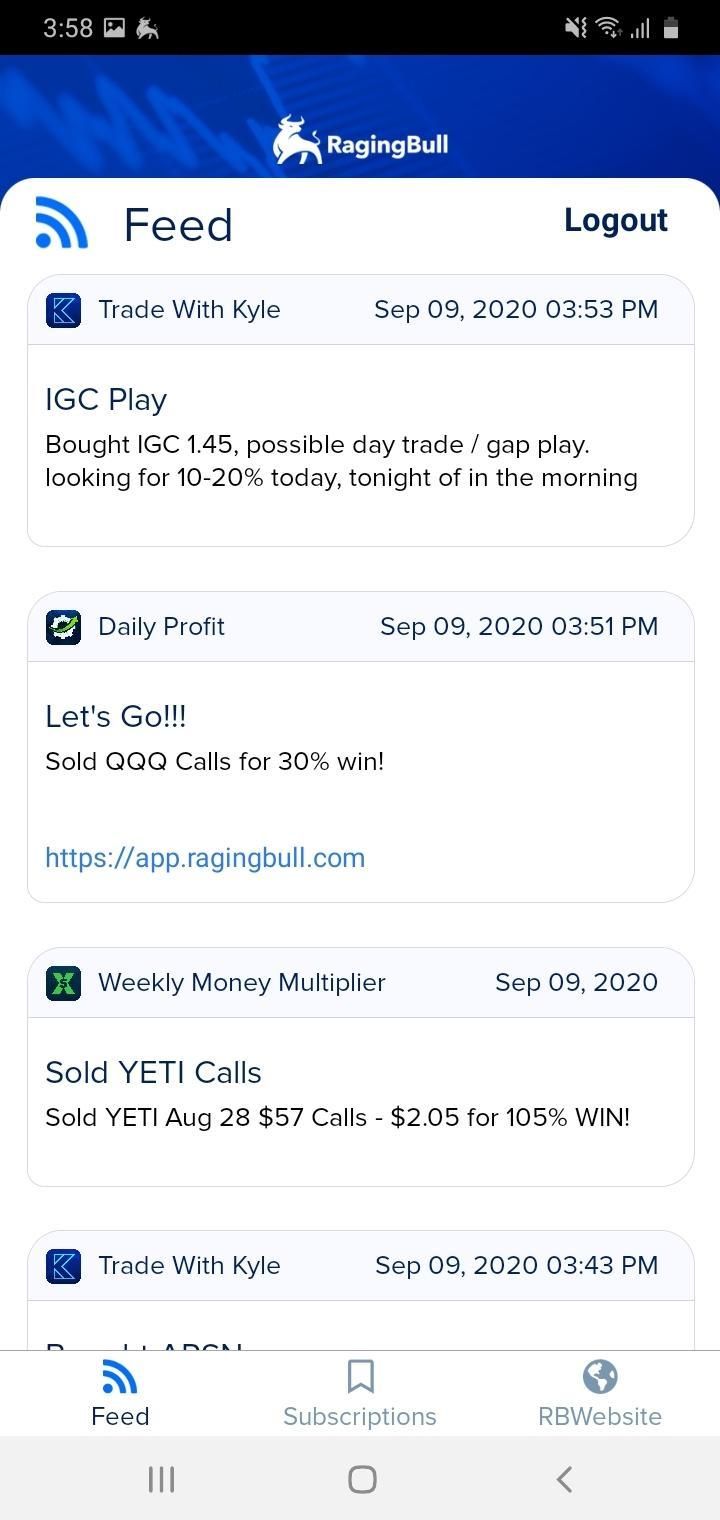Open Trade With Kyle icon on IGC Play post
Image resolution: width=720 pixels, height=1520 pixels.
pyautogui.click(x=63, y=310)
